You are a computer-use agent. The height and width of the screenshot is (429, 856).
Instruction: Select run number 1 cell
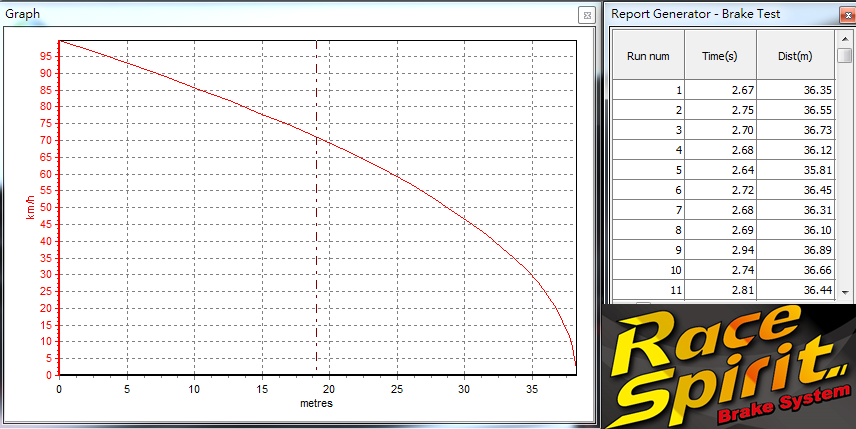coord(648,90)
